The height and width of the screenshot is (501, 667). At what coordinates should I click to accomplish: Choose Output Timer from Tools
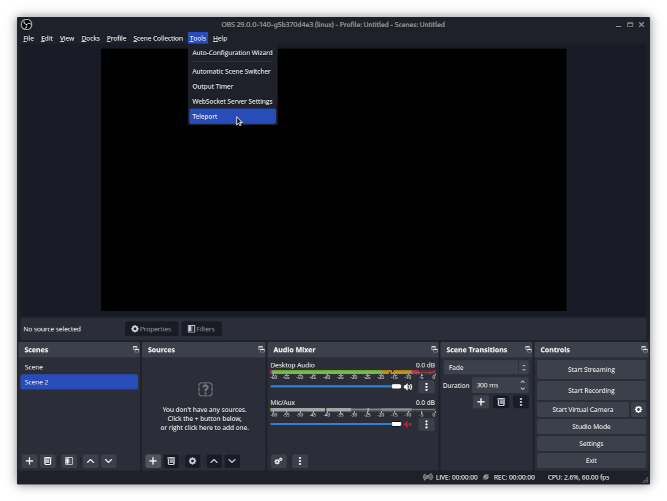(x=232, y=86)
